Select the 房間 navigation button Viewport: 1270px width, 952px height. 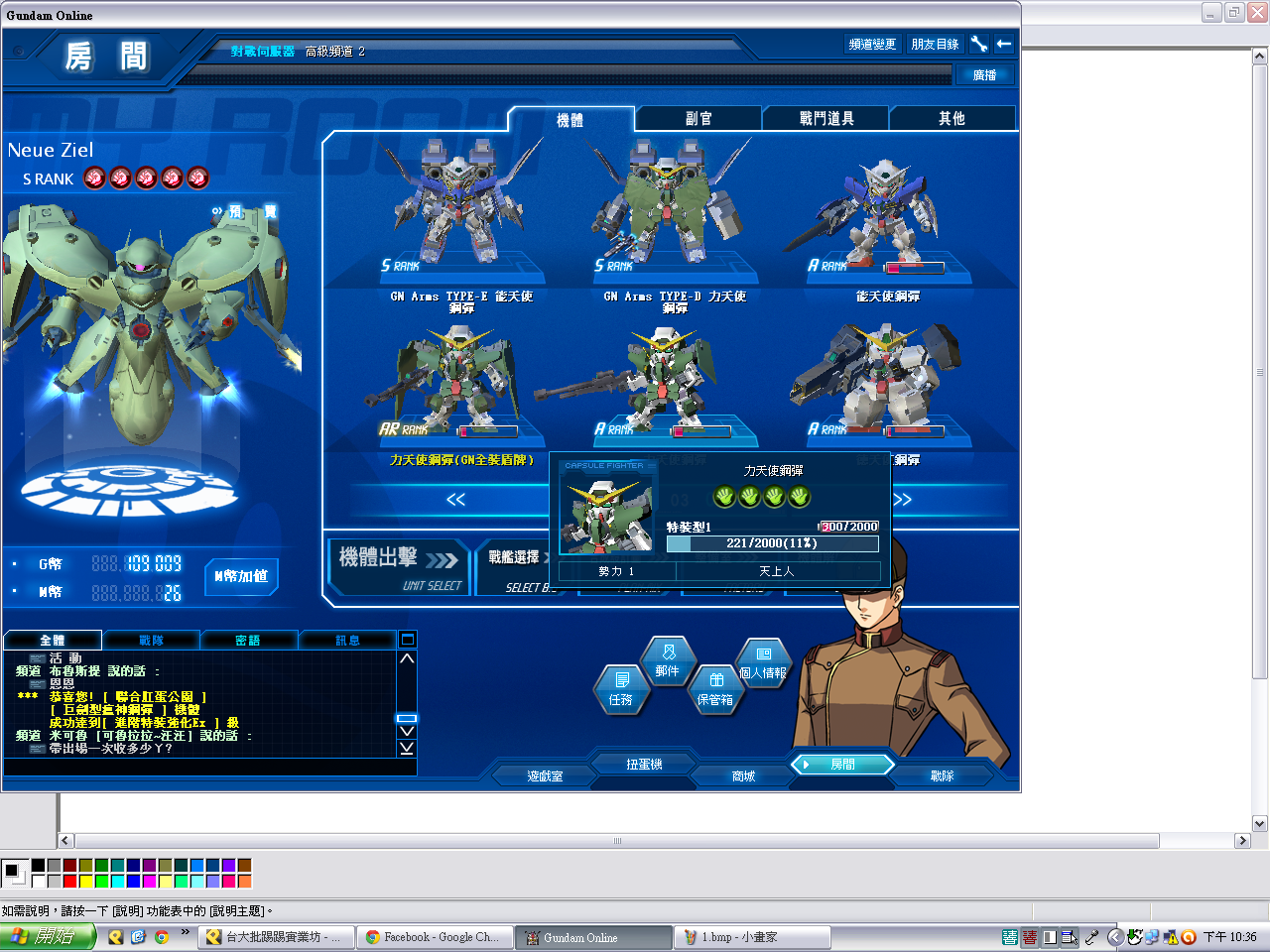click(842, 764)
